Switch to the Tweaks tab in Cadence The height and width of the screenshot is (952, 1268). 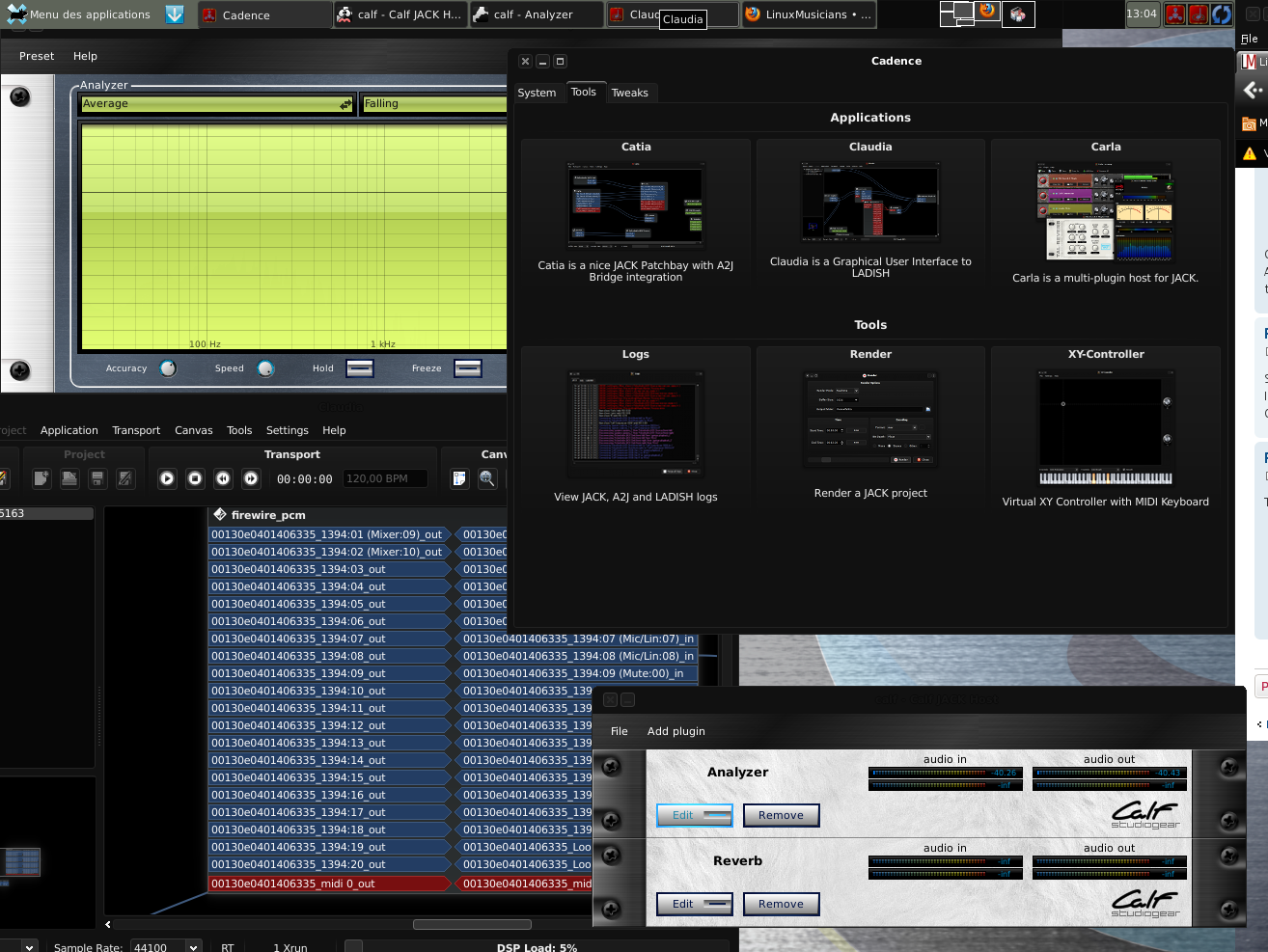[629, 93]
